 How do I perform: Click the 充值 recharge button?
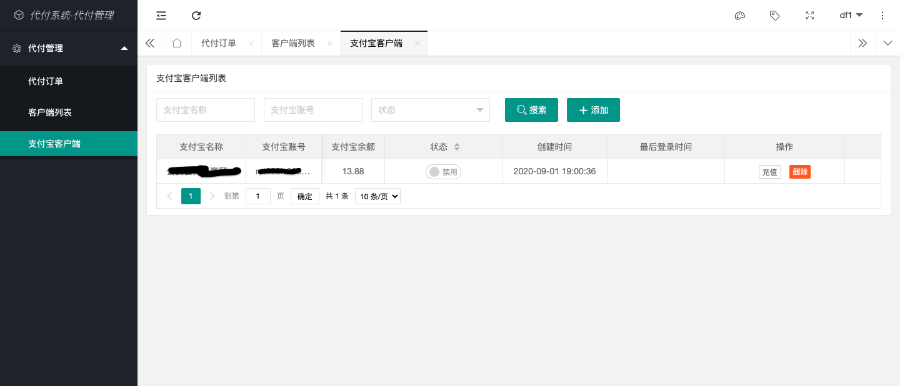tap(770, 172)
